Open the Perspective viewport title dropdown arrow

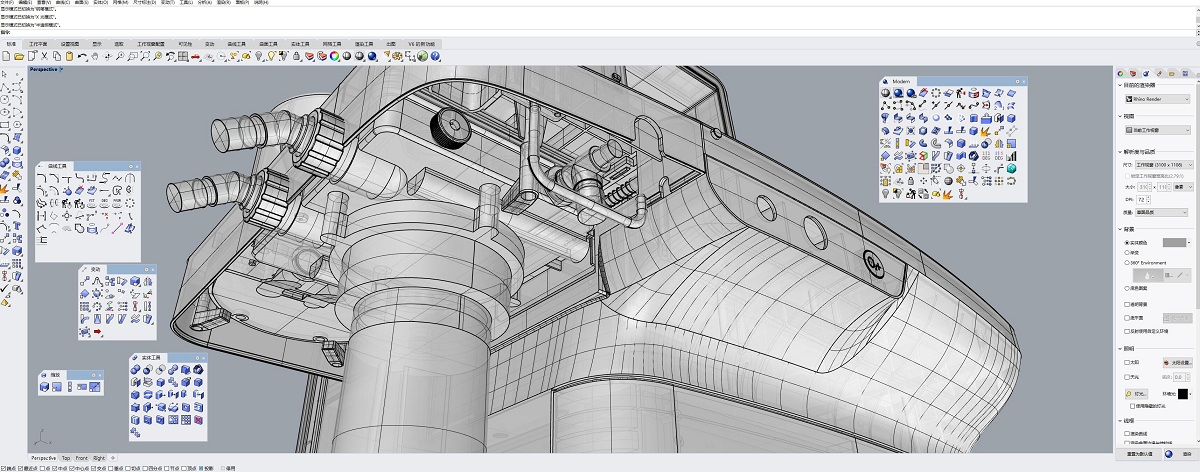point(61,70)
